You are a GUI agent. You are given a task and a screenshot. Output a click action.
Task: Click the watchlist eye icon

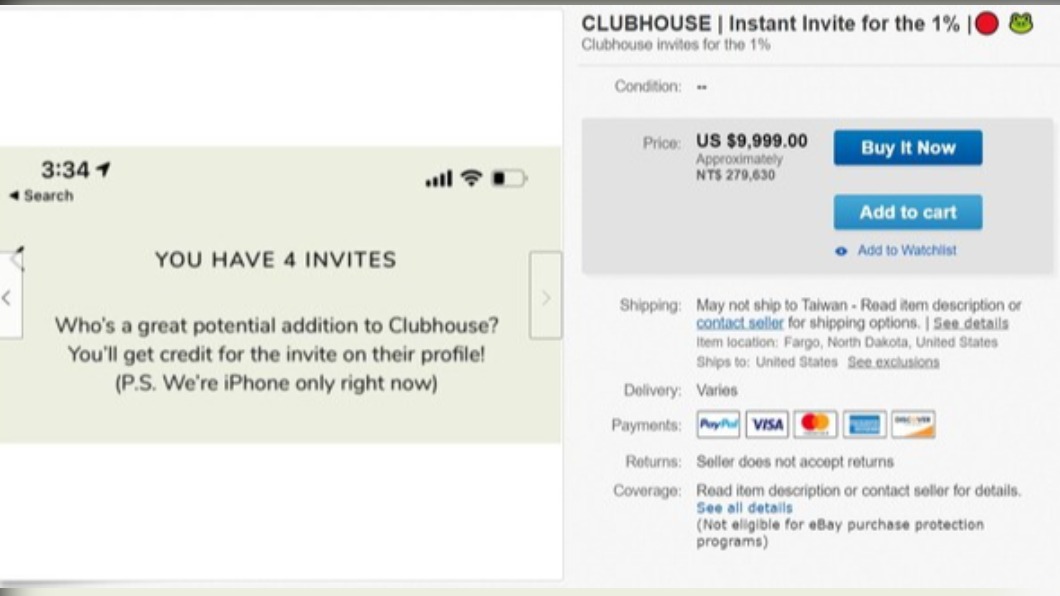[x=842, y=252]
